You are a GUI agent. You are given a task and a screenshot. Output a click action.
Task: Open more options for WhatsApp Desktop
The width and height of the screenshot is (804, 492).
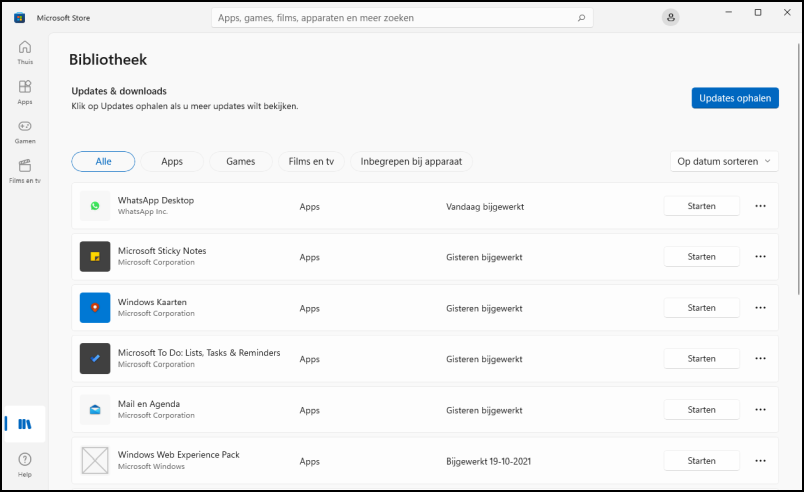coord(760,206)
